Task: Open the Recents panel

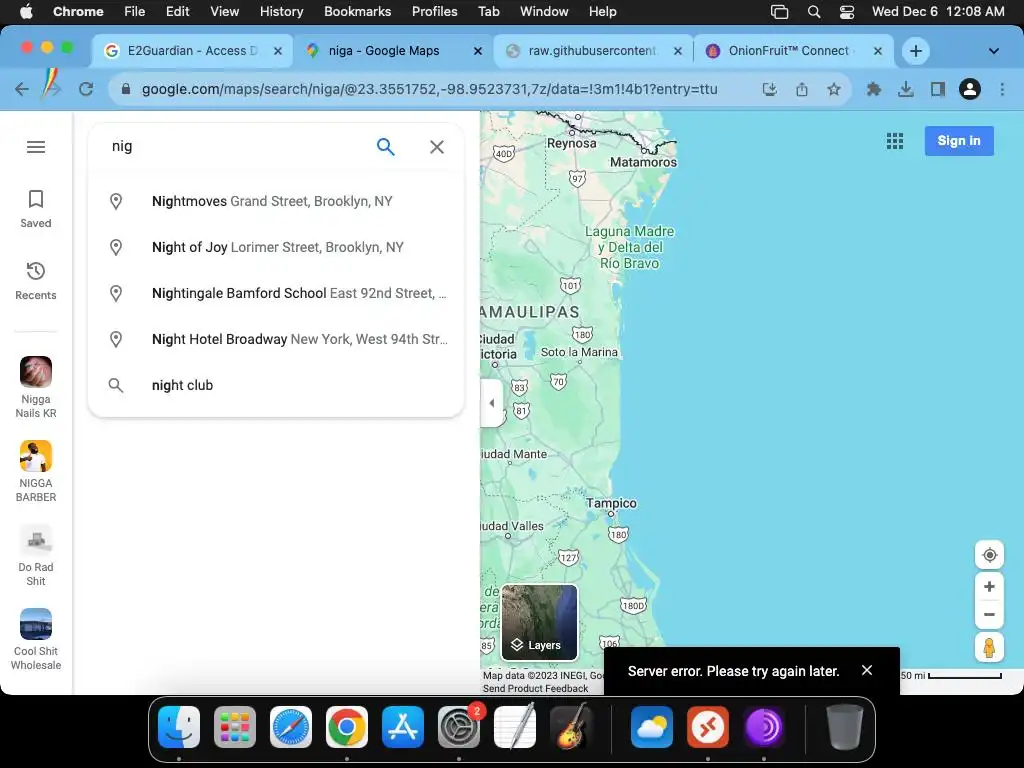Action: click(36, 281)
